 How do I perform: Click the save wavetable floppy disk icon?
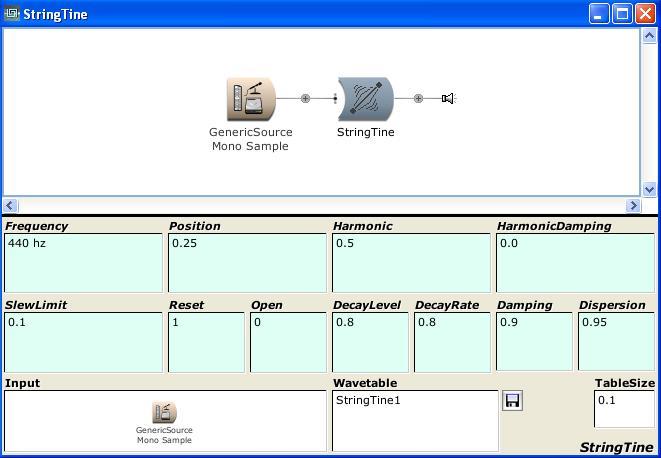point(512,401)
